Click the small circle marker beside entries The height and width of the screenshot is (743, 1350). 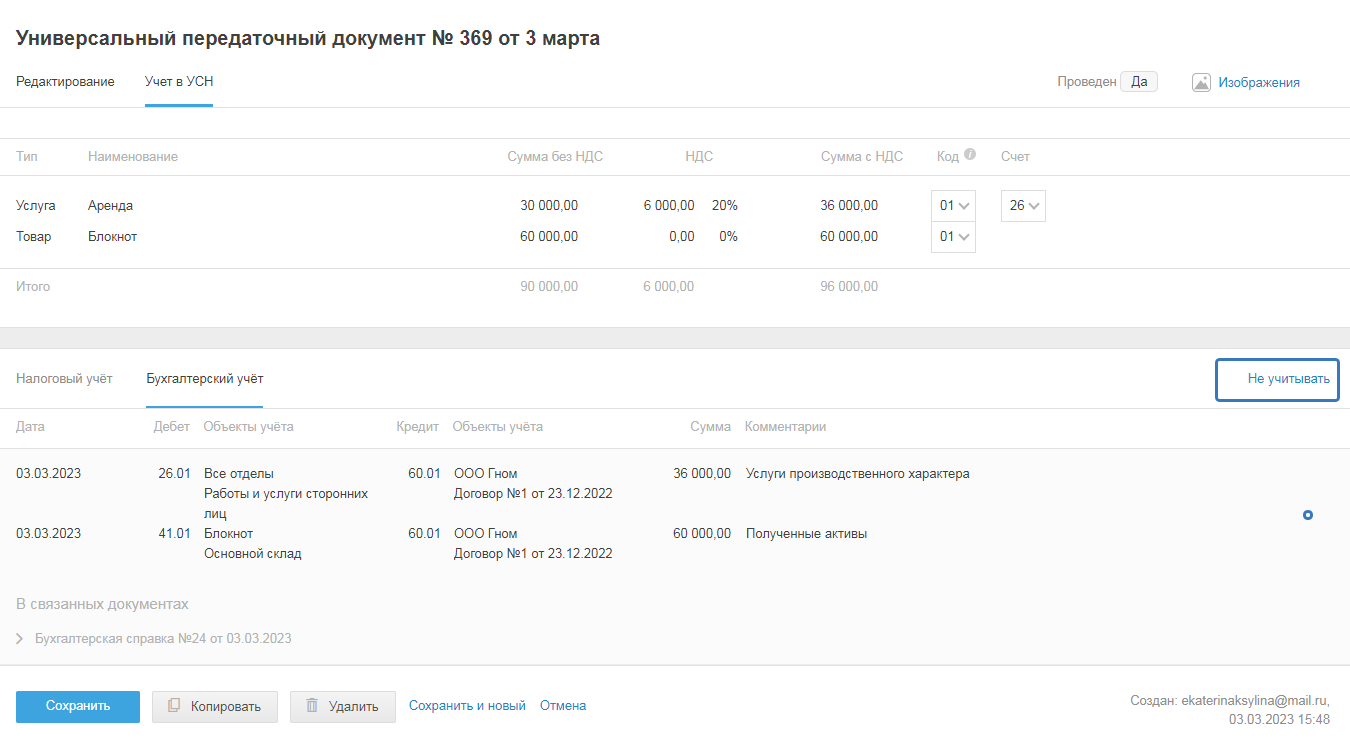1307,515
